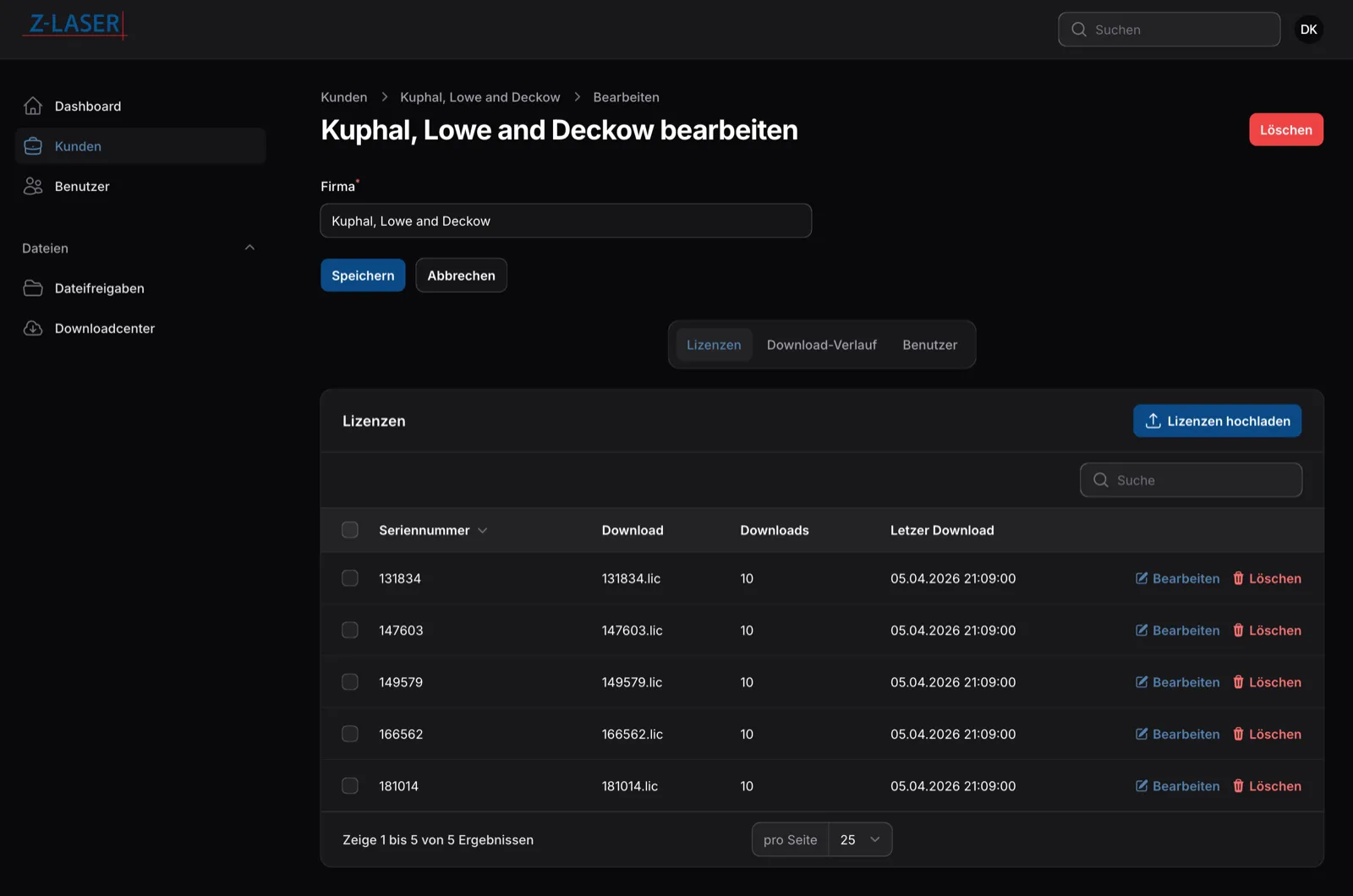The width and height of the screenshot is (1353, 896).
Task: Open the Benutzer tab
Action: click(929, 345)
